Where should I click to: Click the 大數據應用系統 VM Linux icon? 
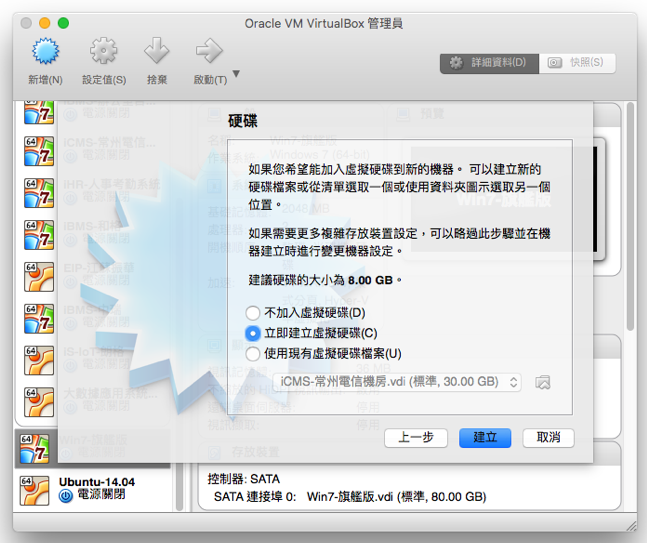(x=39, y=402)
